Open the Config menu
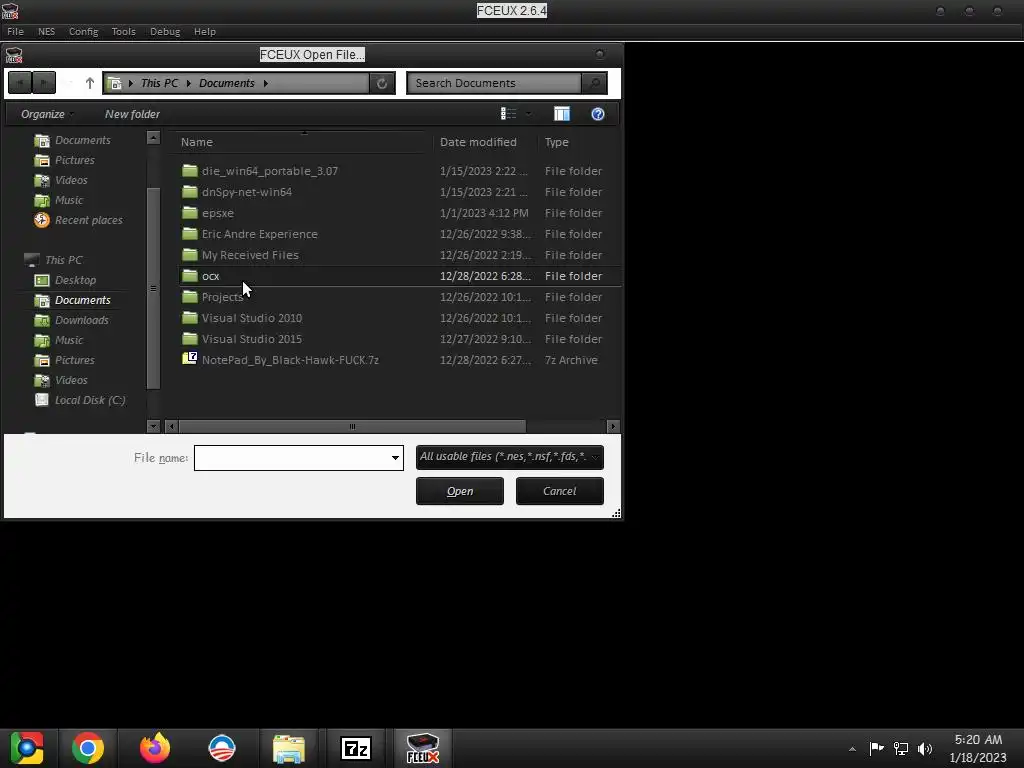 pyautogui.click(x=84, y=31)
